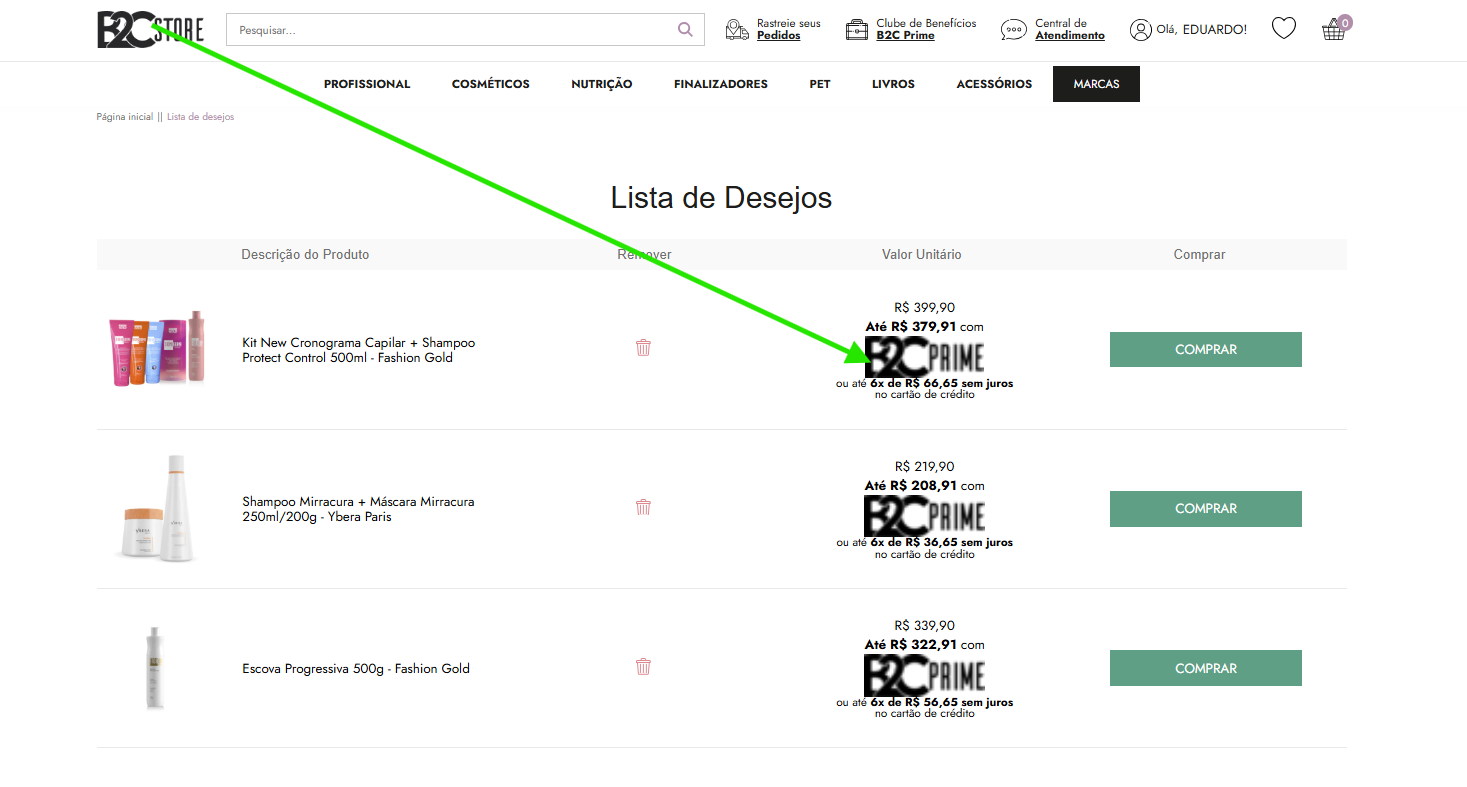Click the order tracking map icon
The width and height of the screenshot is (1467, 787).
coord(737,30)
